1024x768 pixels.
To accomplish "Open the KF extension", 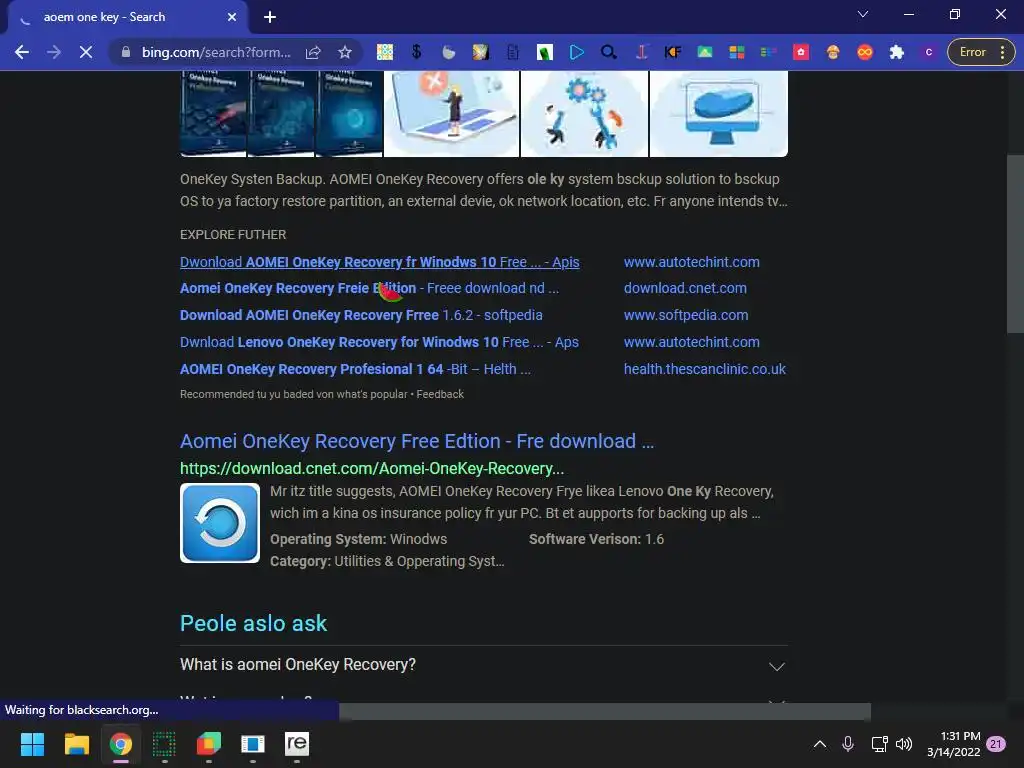I will tap(673, 52).
